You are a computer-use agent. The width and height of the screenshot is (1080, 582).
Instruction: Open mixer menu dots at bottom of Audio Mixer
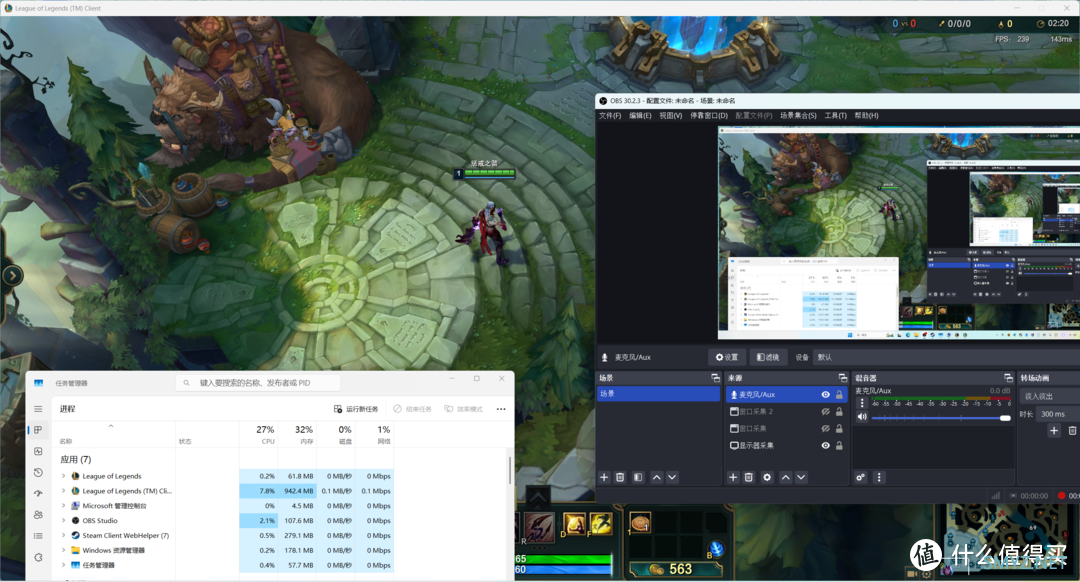879,477
